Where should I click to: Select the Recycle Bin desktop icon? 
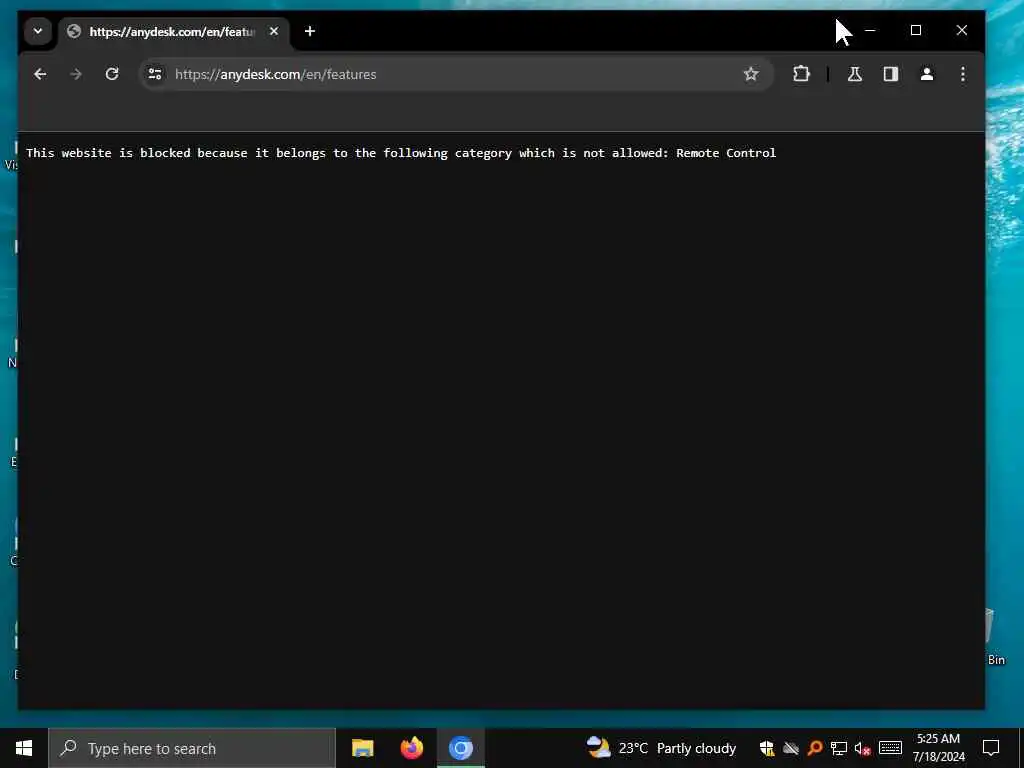point(994,637)
